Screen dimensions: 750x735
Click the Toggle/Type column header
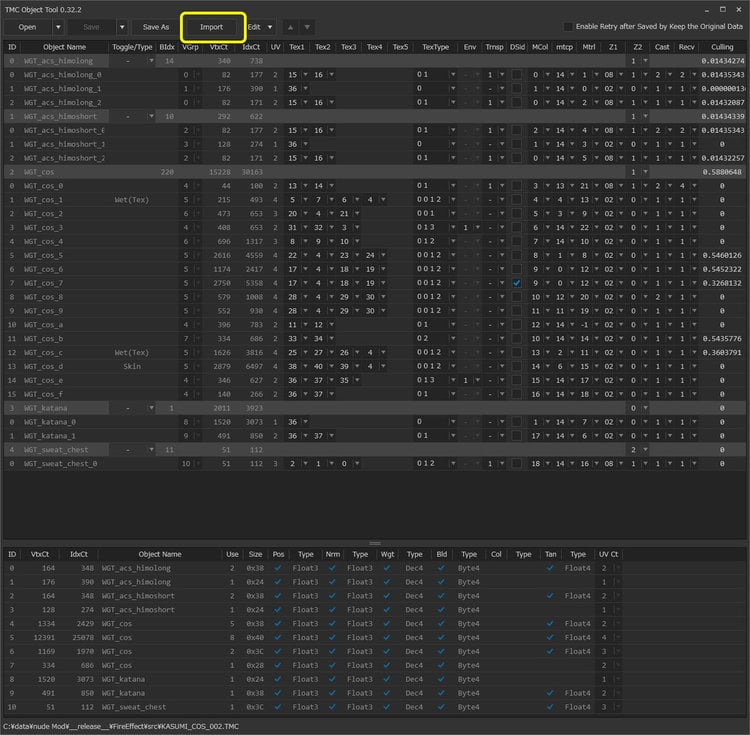(132, 47)
